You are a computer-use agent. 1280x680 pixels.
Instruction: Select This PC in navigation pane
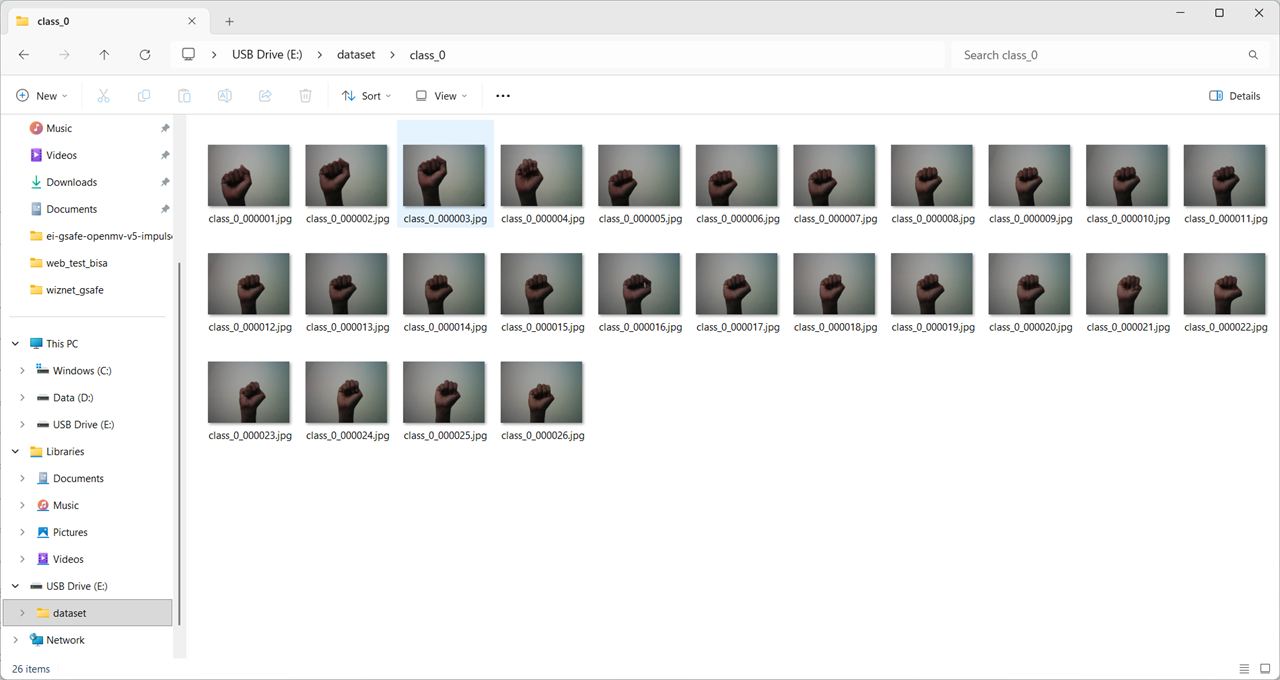62,344
